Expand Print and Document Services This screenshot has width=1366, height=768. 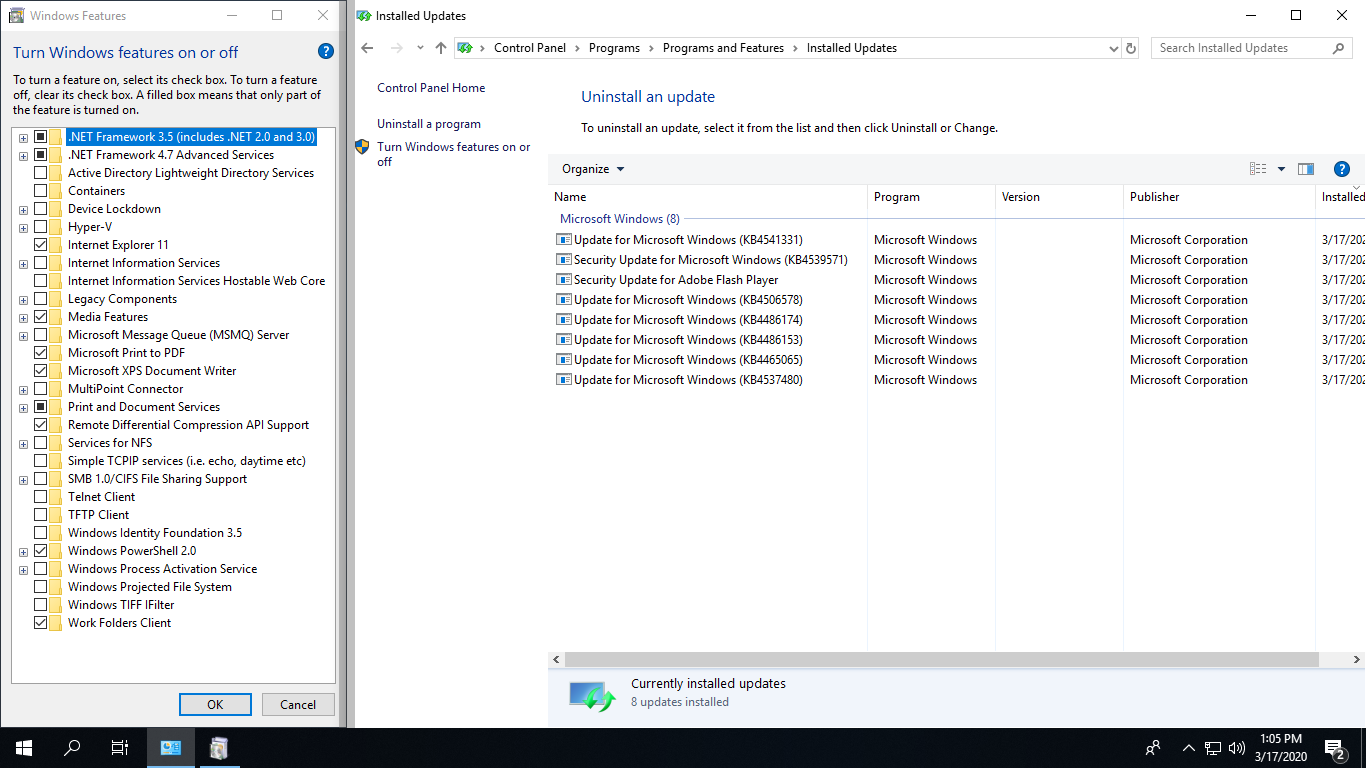23,408
